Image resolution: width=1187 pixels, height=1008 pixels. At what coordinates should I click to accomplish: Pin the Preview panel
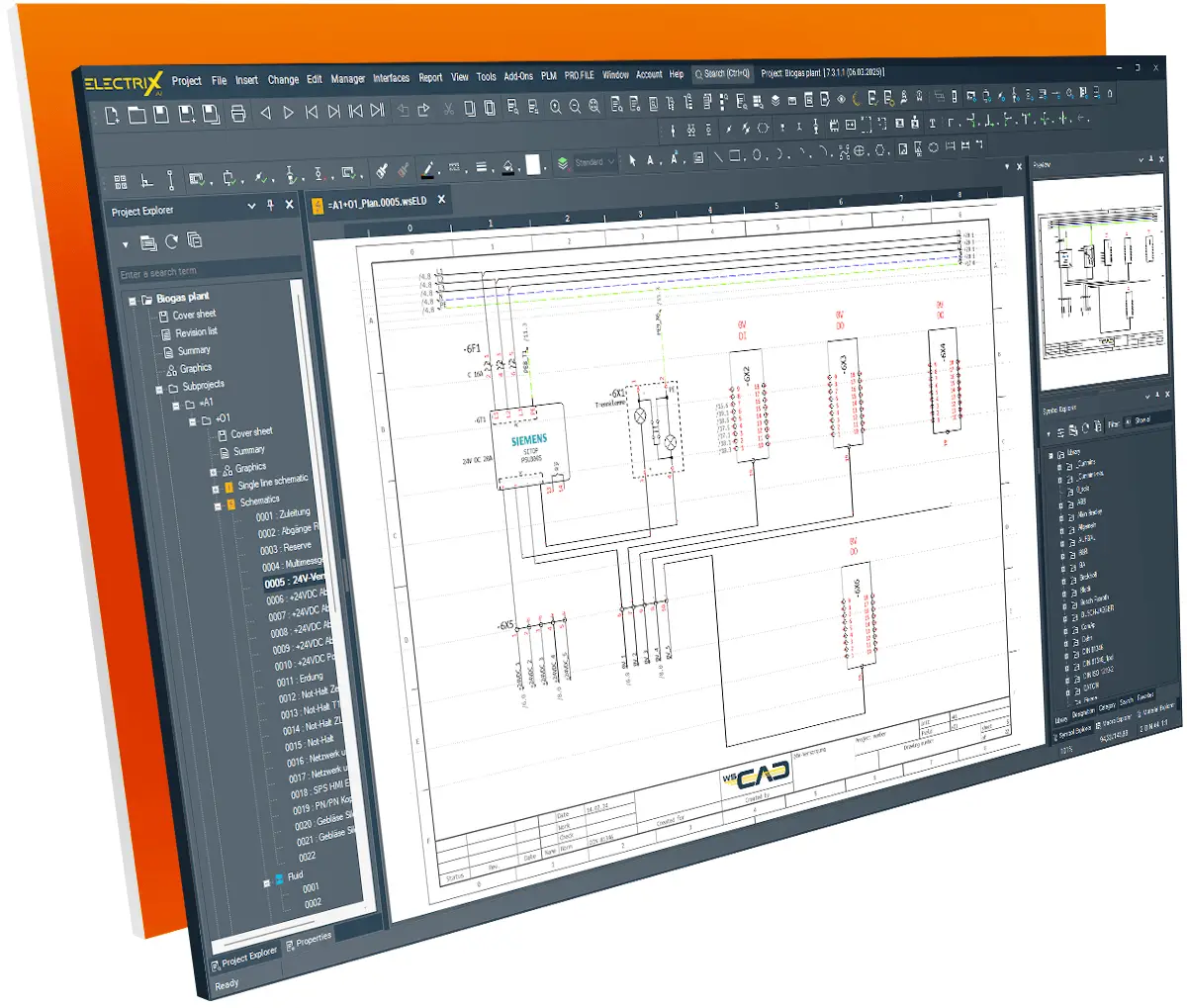[x=1150, y=159]
